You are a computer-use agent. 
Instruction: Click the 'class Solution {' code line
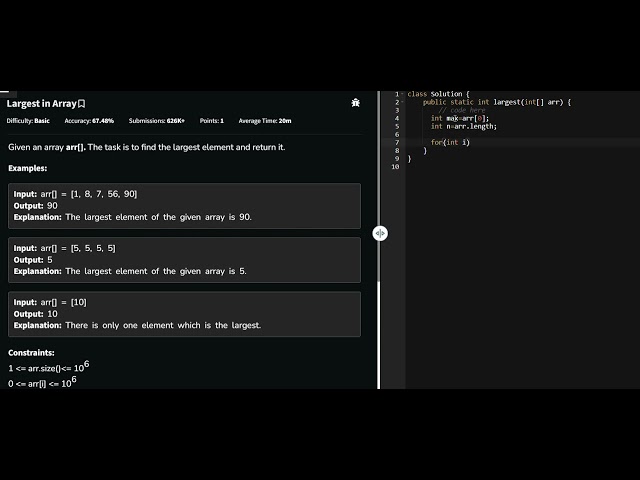point(438,94)
